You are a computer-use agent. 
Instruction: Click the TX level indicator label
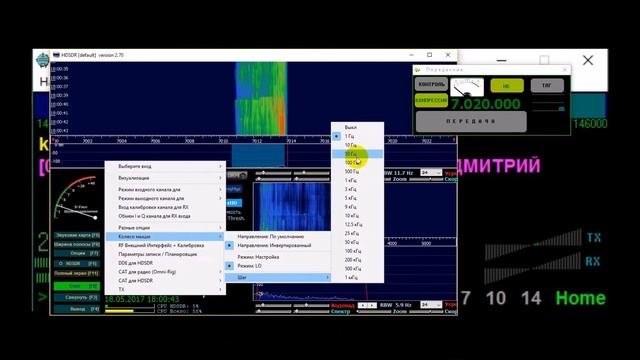pos(593,238)
